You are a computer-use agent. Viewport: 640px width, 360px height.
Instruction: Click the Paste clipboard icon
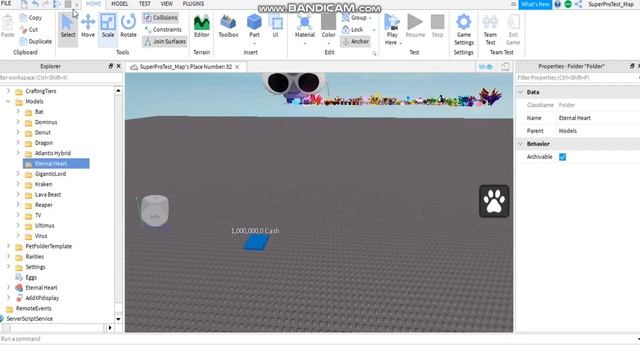coord(7,22)
